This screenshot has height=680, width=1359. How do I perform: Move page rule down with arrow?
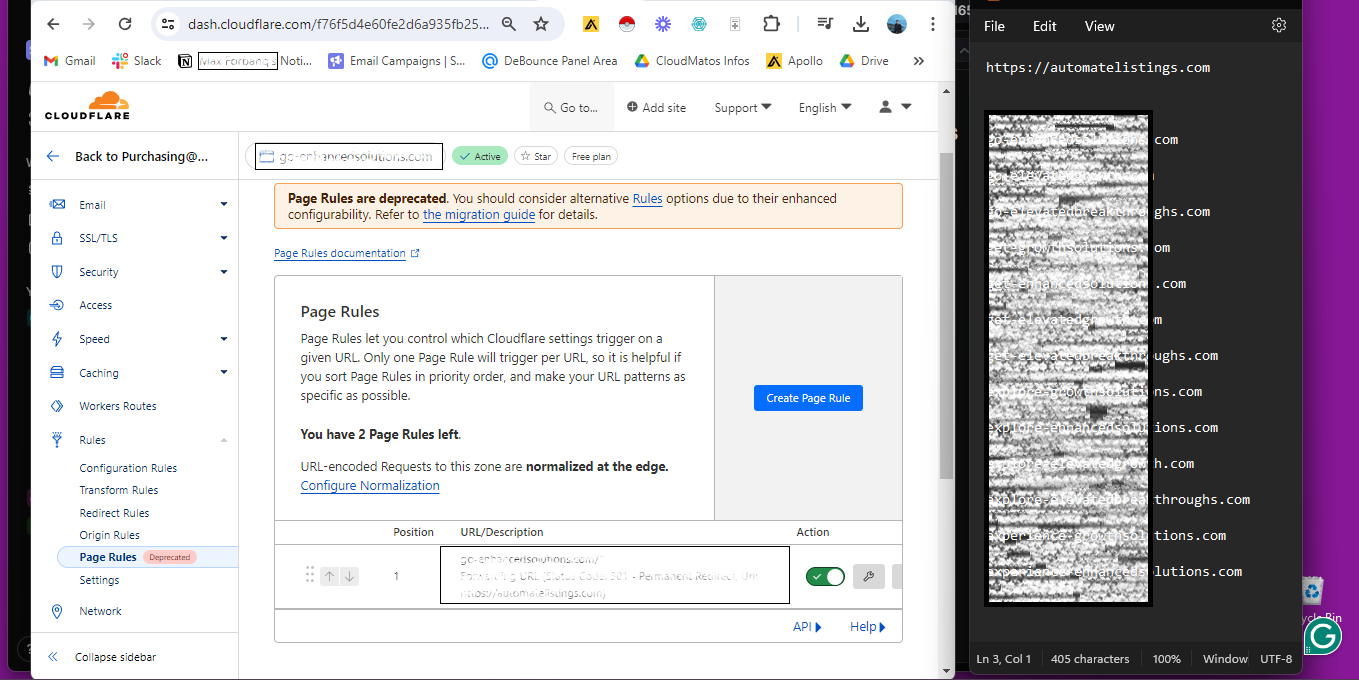(x=349, y=576)
